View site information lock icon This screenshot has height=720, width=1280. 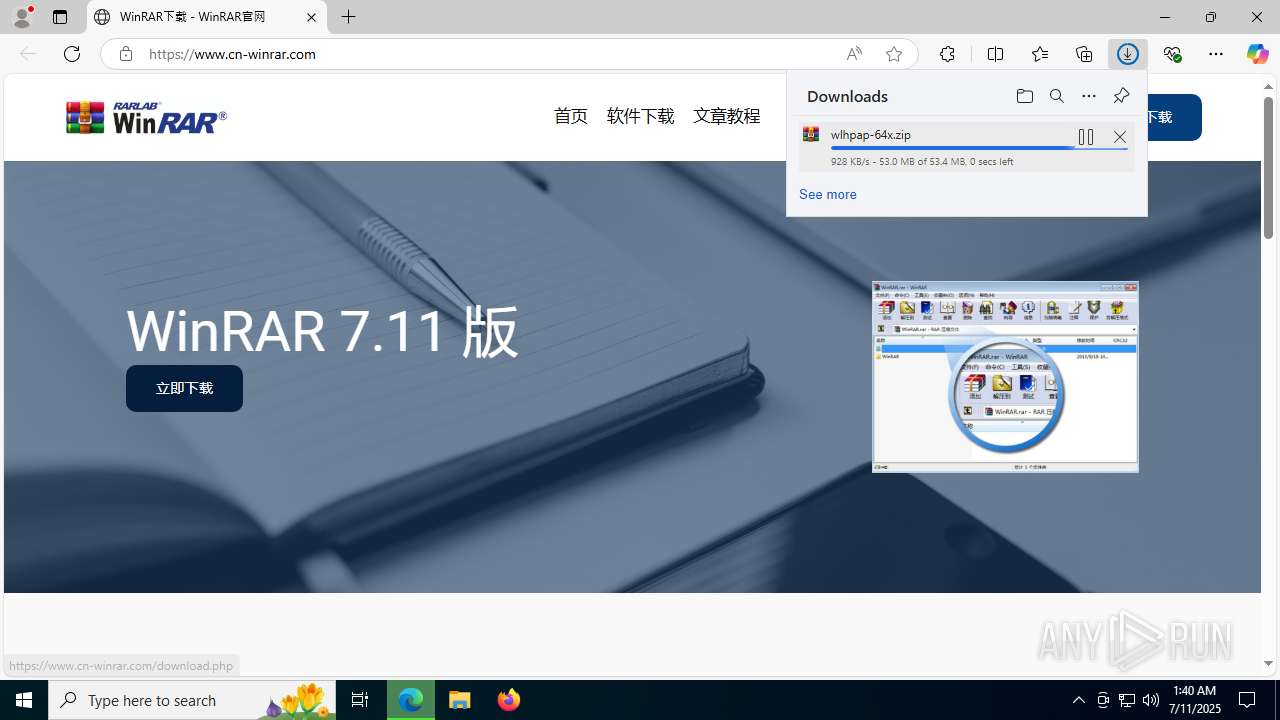(x=125, y=54)
